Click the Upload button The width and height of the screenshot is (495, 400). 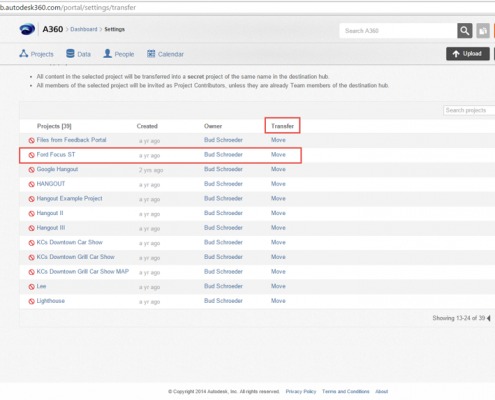coord(468,54)
